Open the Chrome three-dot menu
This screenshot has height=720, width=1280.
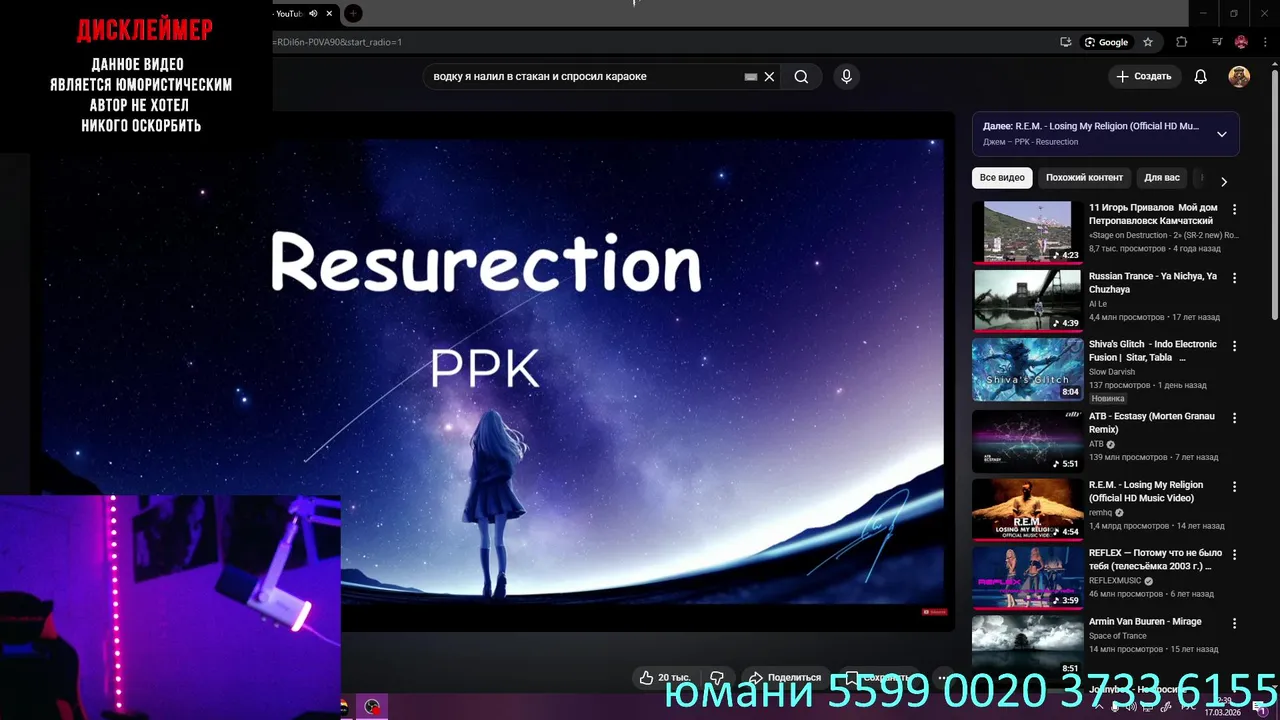pos(1266,42)
